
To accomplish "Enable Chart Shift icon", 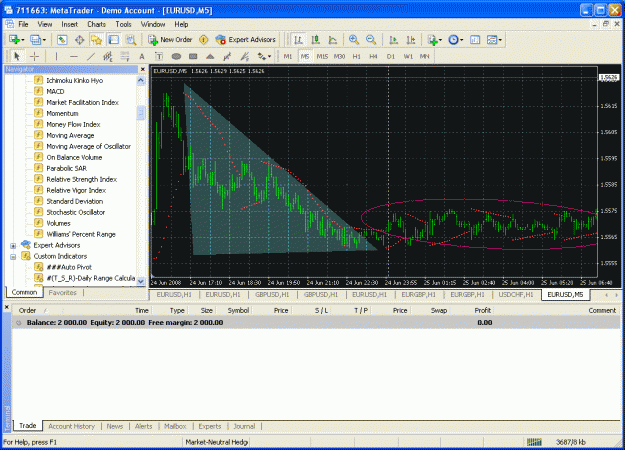I will pyautogui.click(x=411, y=39).
